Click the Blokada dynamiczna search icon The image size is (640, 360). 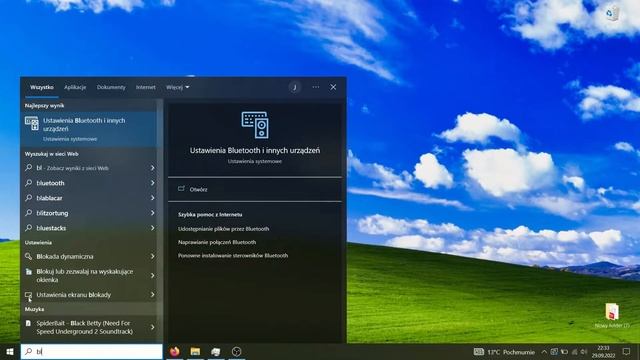click(29, 256)
